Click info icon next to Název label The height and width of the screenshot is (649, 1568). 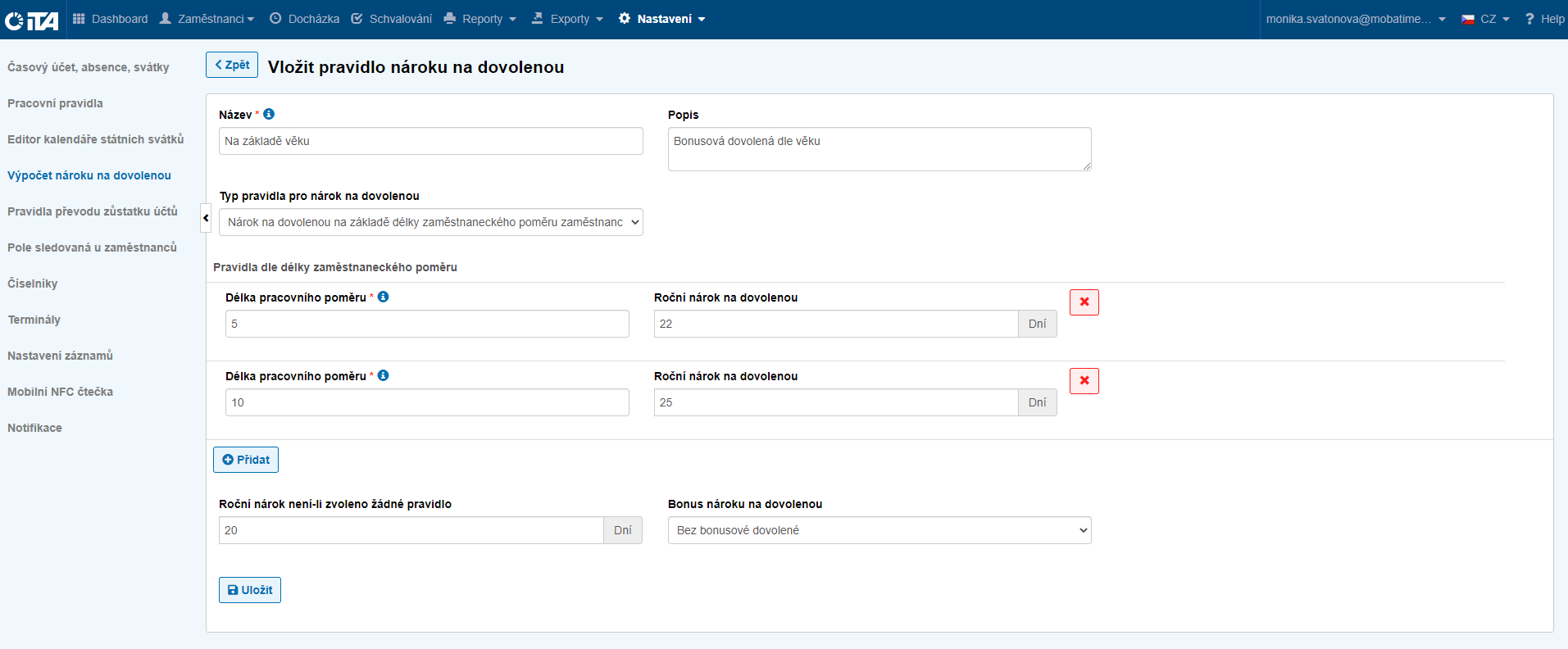tap(269, 114)
